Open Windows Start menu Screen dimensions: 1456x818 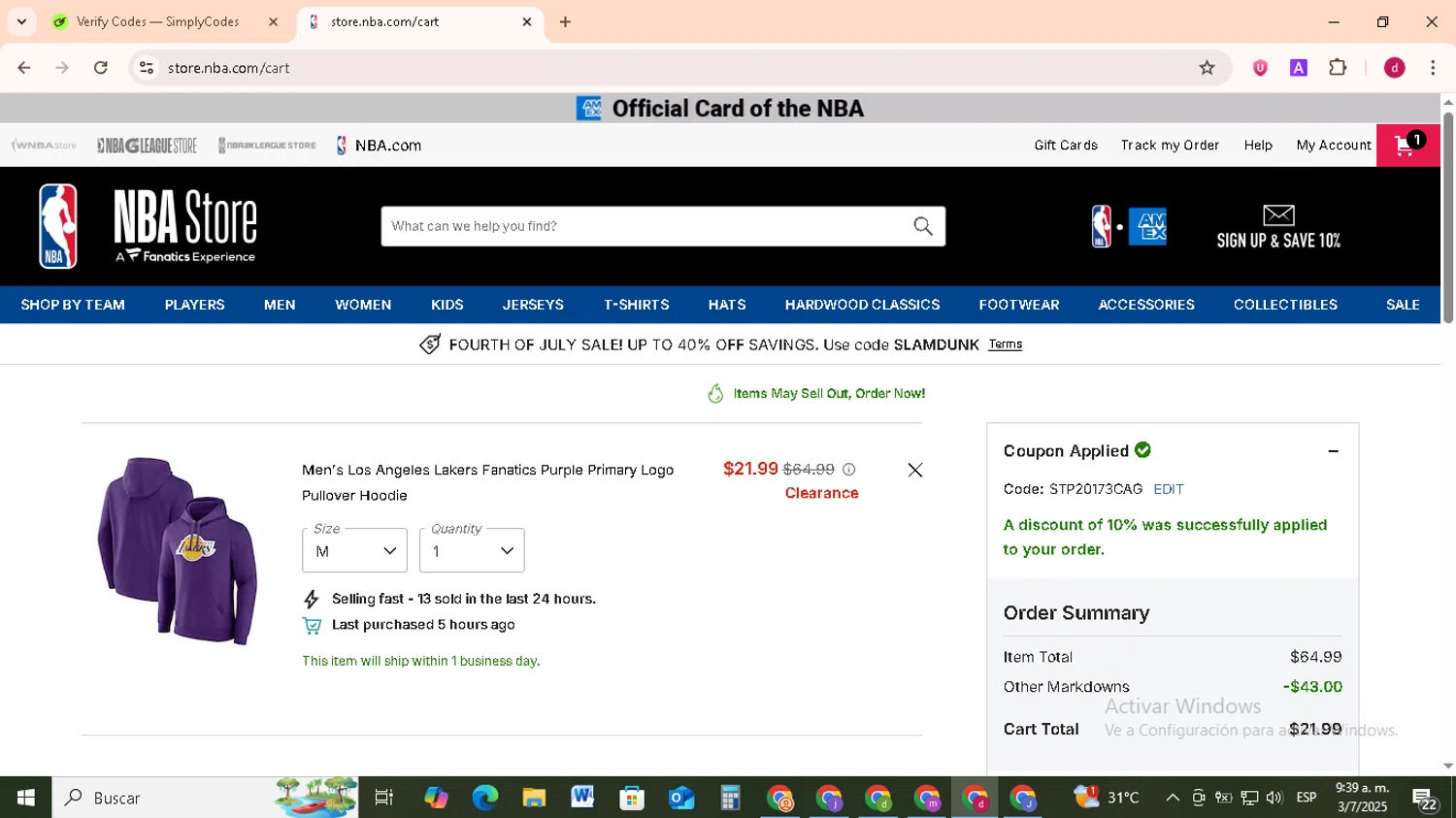(x=26, y=798)
